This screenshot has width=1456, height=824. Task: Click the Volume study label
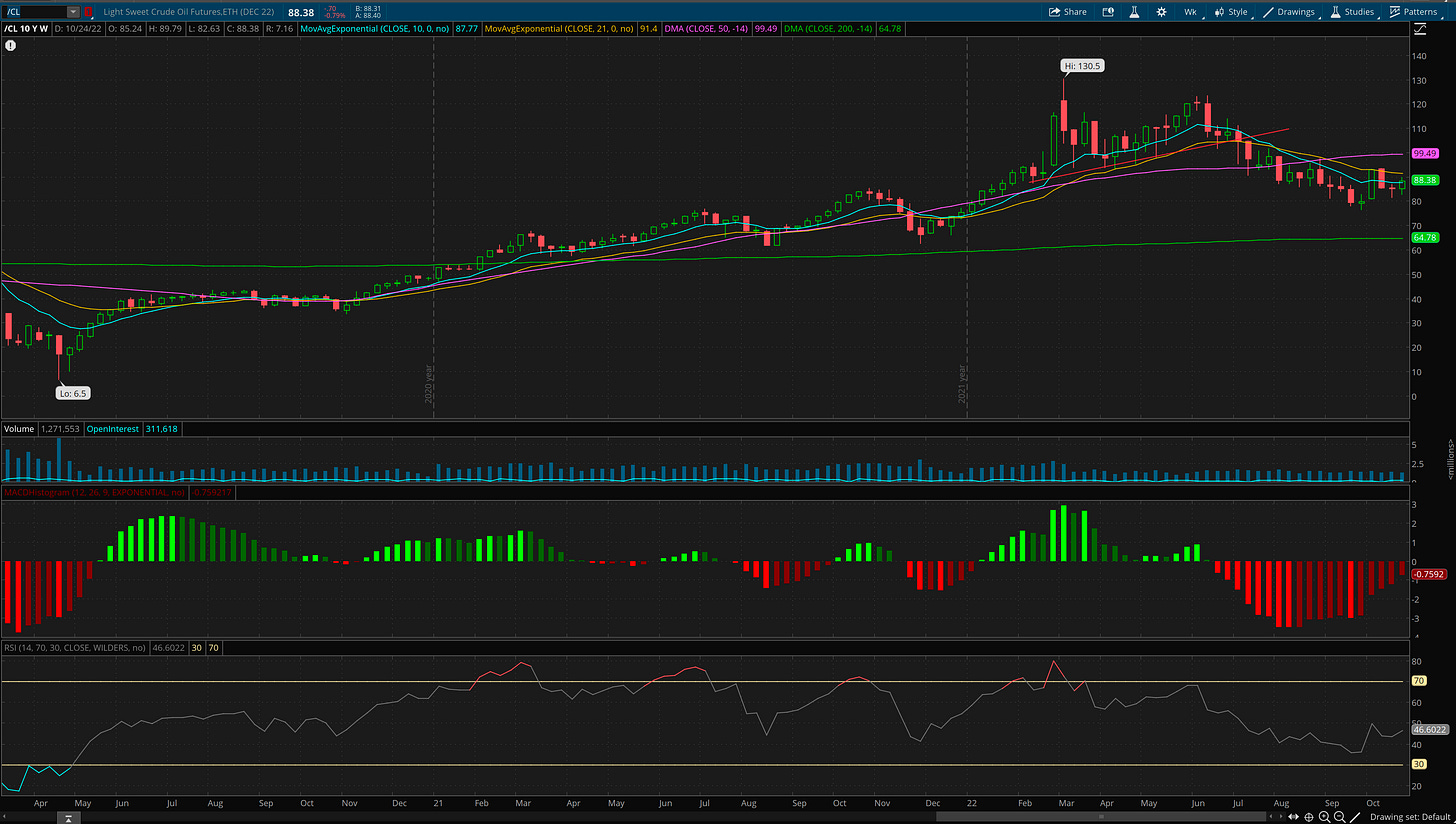[19, 428]
